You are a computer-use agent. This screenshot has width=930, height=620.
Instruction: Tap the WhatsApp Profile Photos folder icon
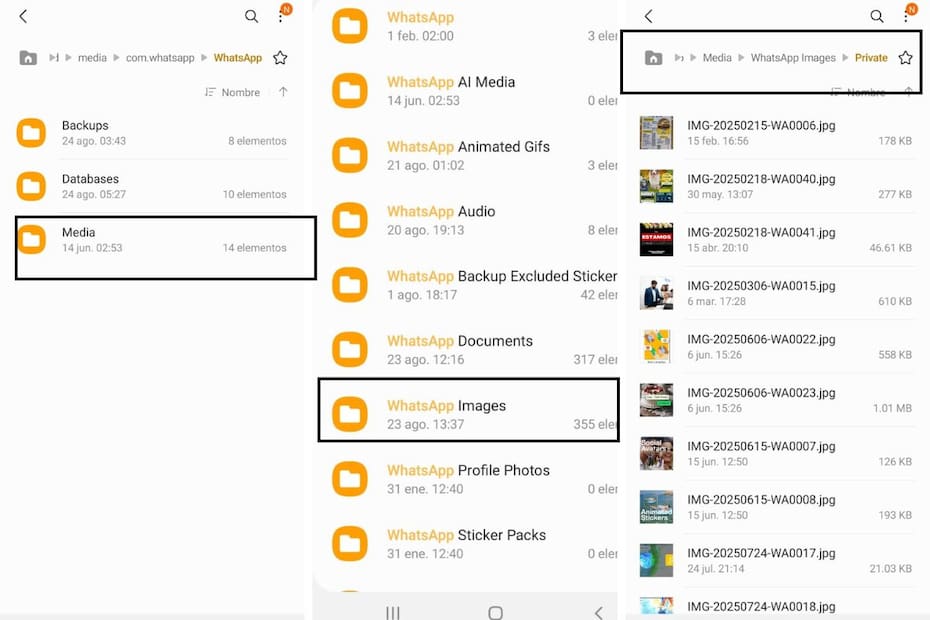click(350, 479)
